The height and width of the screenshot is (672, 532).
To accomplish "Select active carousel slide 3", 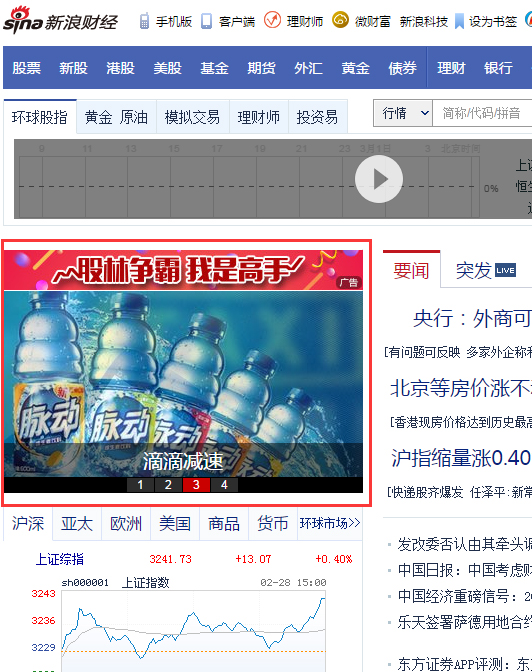I will (x=196, y=485).
